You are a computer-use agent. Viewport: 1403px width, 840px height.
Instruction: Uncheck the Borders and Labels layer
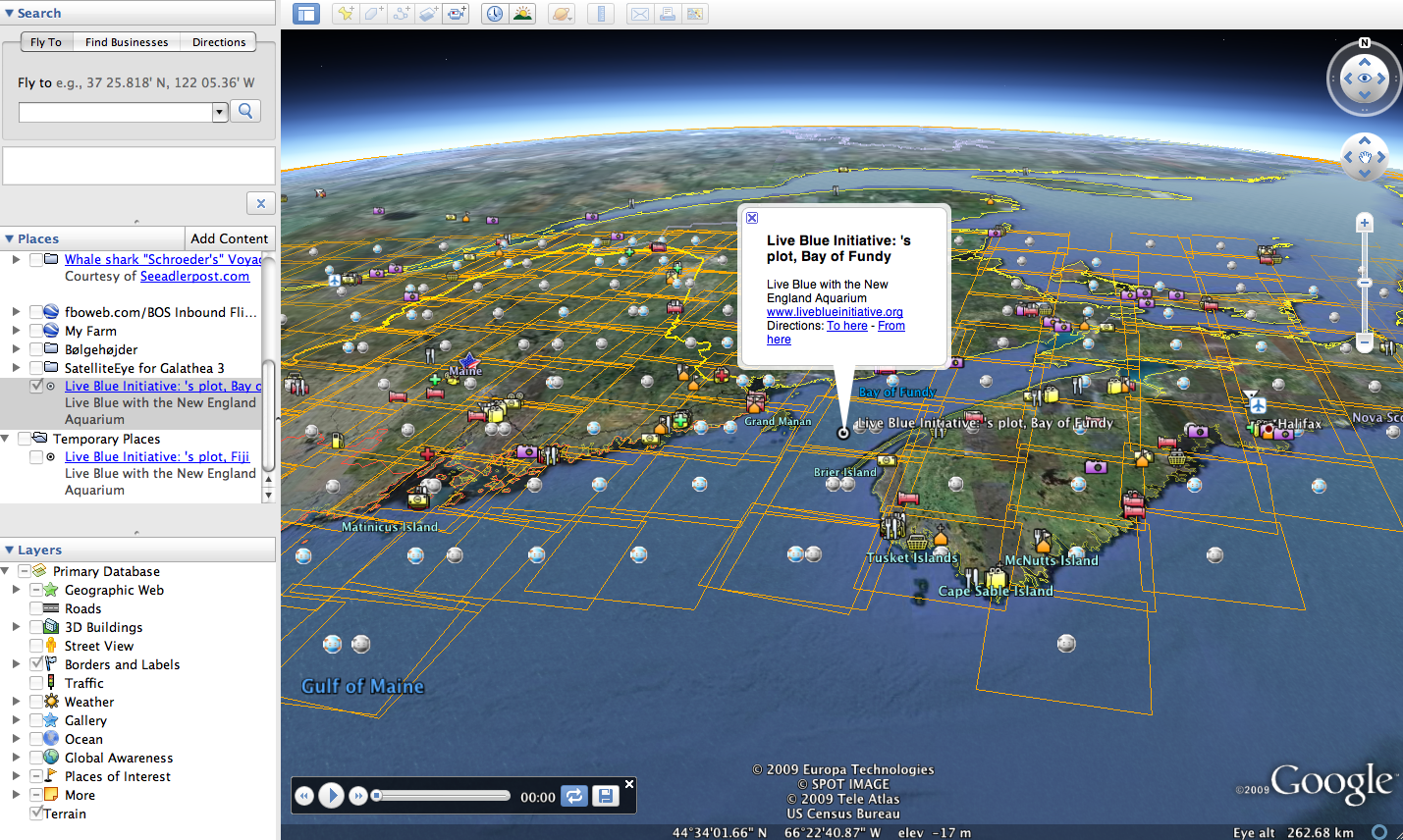(x=36, y=664)
